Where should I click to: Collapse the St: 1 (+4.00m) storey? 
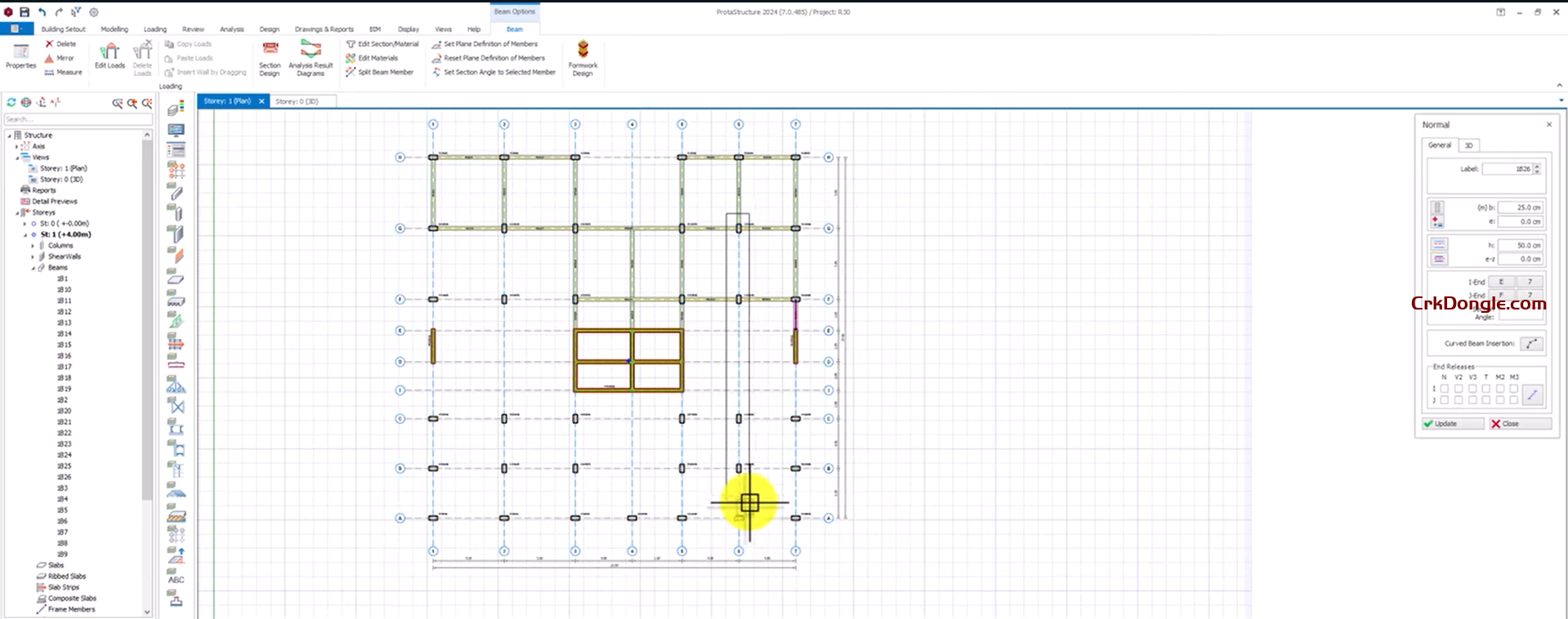pyautogui.click(x=25, y=234)
